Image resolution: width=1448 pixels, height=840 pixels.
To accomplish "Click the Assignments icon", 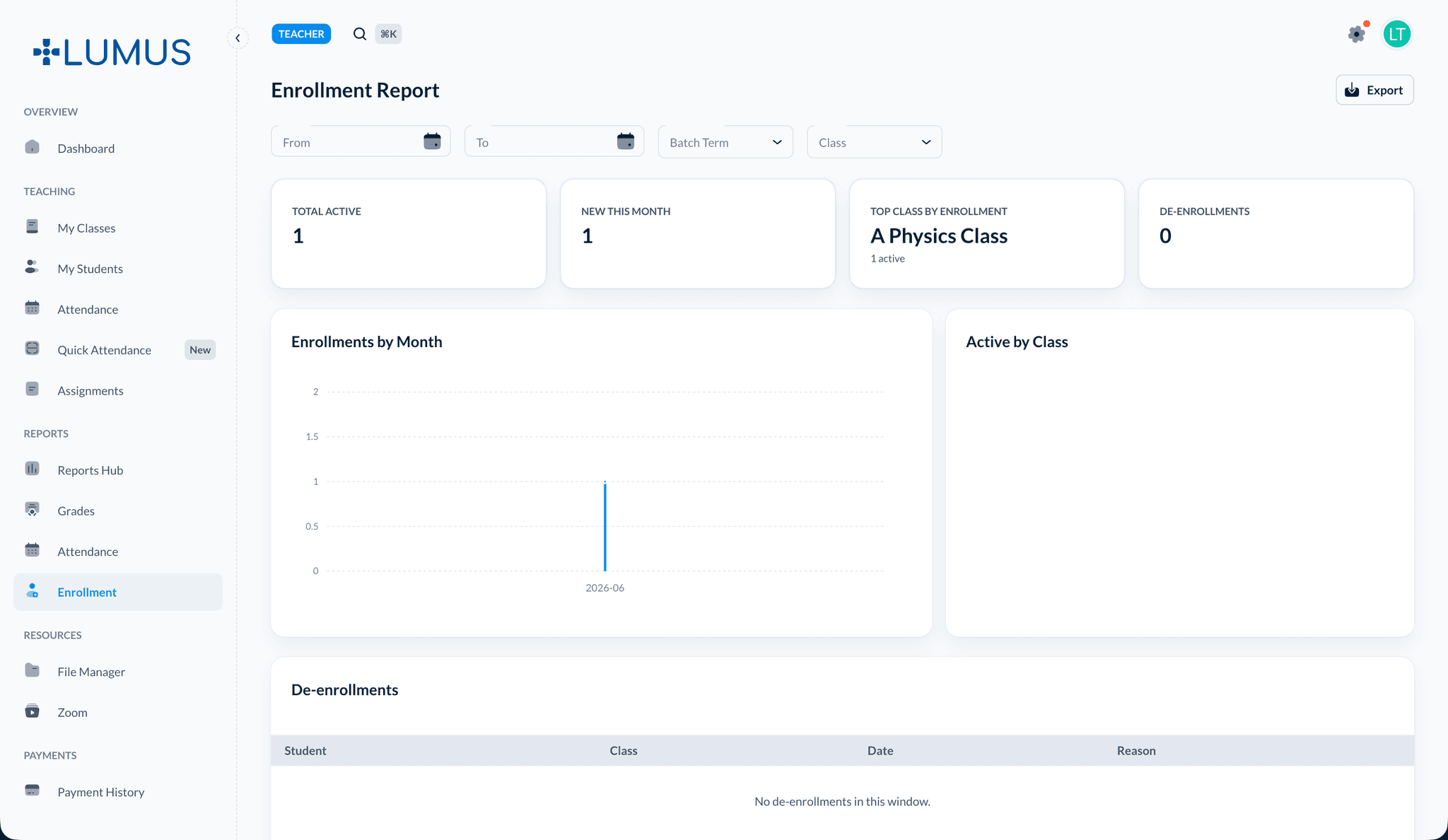I will pyautogui.click(x=32, y=389).
